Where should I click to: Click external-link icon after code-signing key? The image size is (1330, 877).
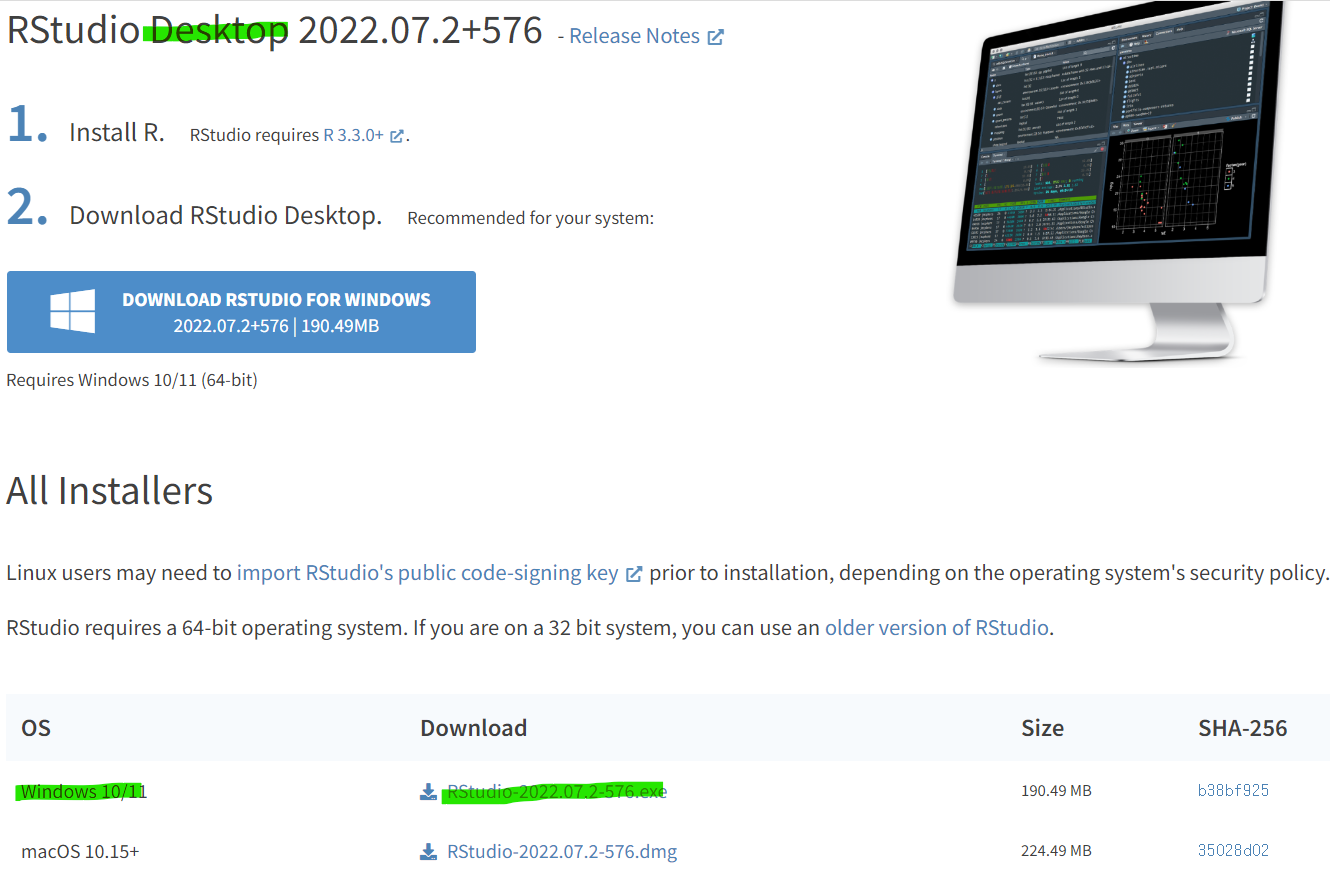[x=634, y=574]
